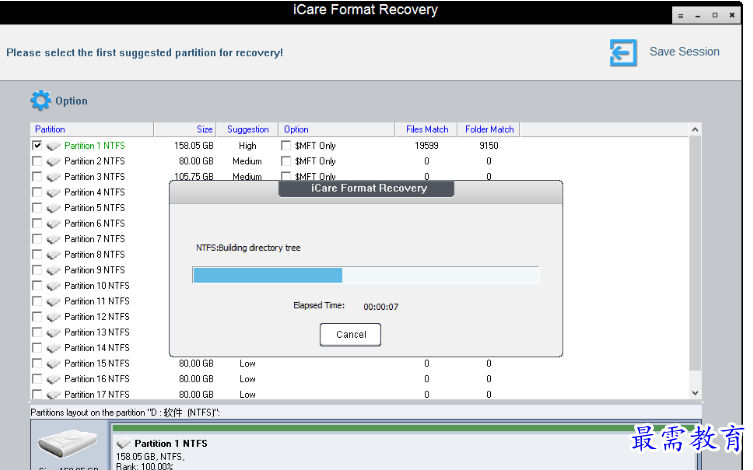The width and height of the screenshot is (753, 470).
Task: Click the drive icon beside Partition 3 NTFS
Action: (x=53, y=177)
